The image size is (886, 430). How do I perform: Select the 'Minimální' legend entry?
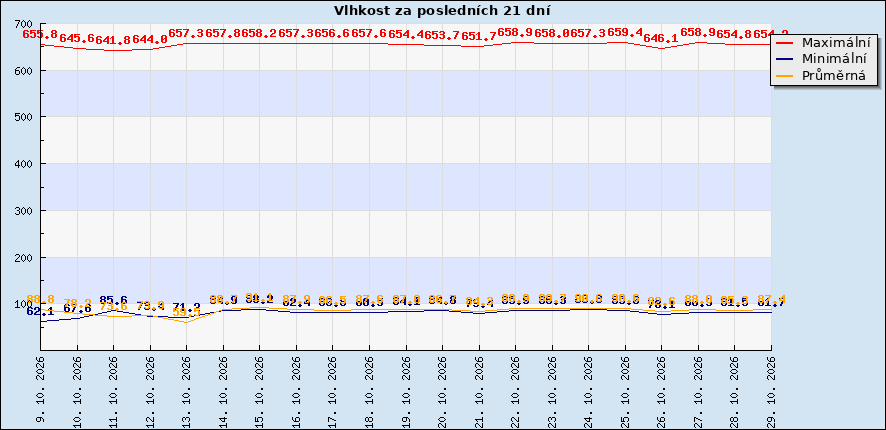[x=835, y=59]
